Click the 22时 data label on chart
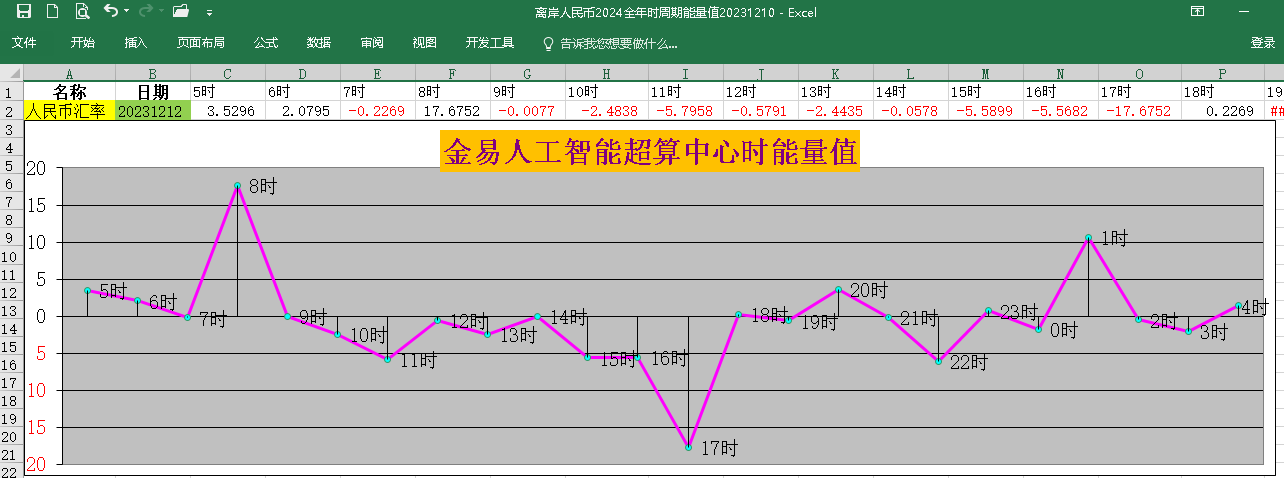The height and width of the screenshot is (478, 1284). coord(968,361)
